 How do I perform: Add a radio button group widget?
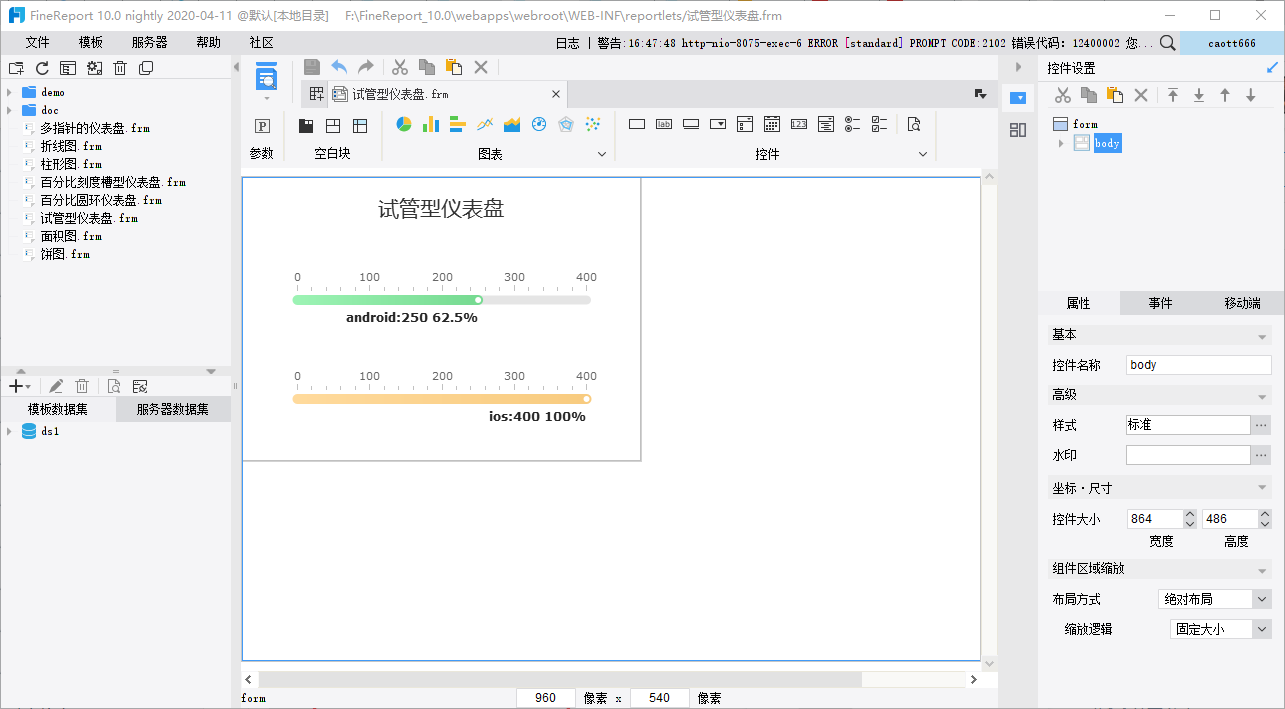tap(853, 124)
